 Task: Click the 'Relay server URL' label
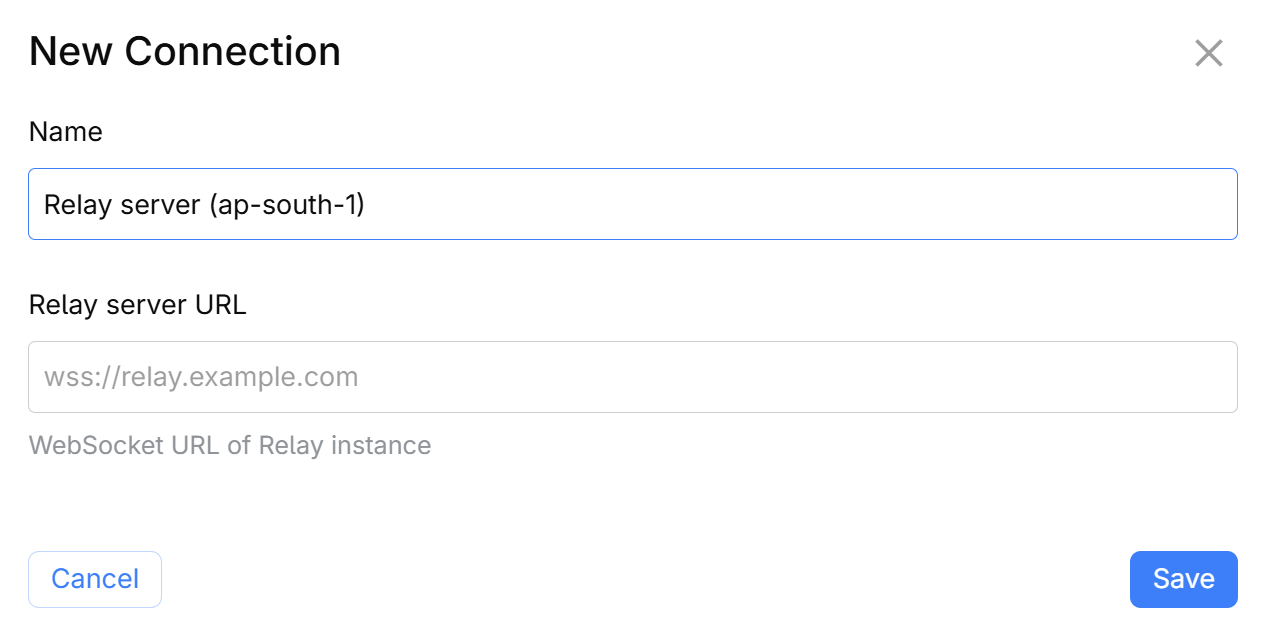138,304
